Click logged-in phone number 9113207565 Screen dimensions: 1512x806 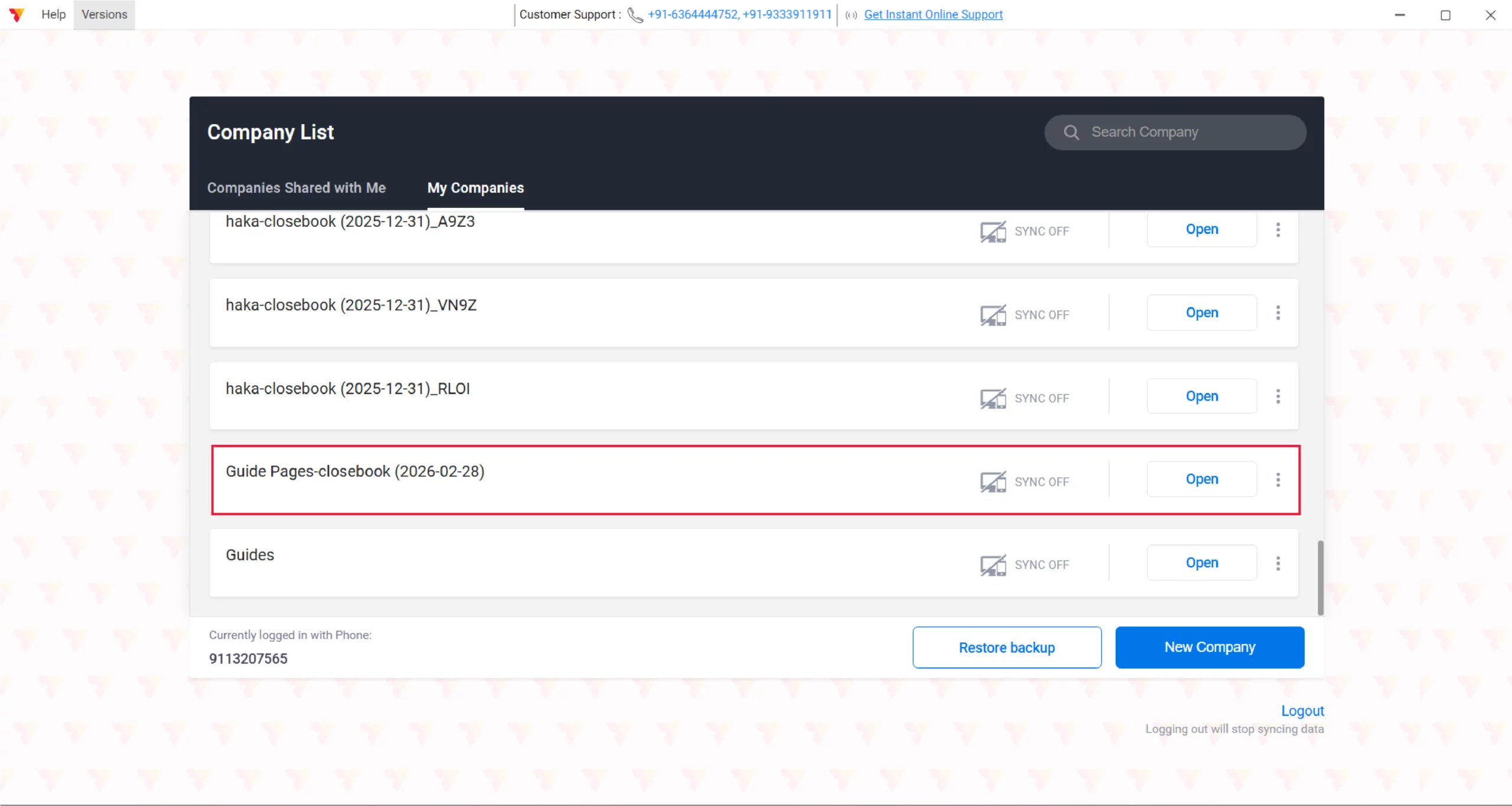248,659
